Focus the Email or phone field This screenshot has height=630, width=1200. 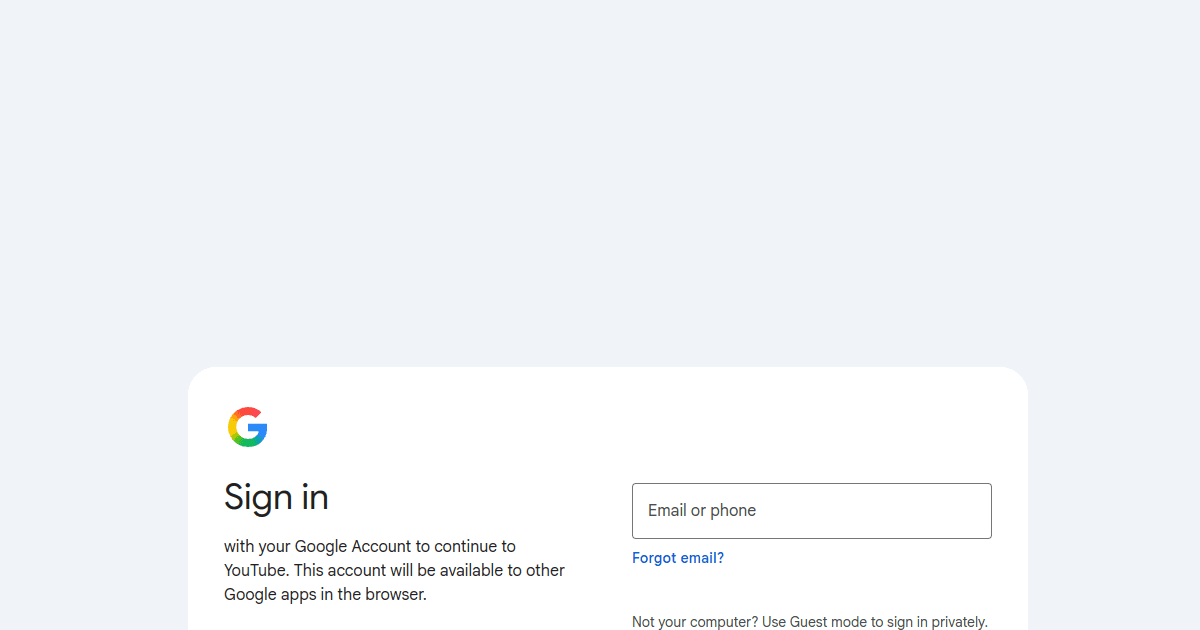(x=812, y=511)
